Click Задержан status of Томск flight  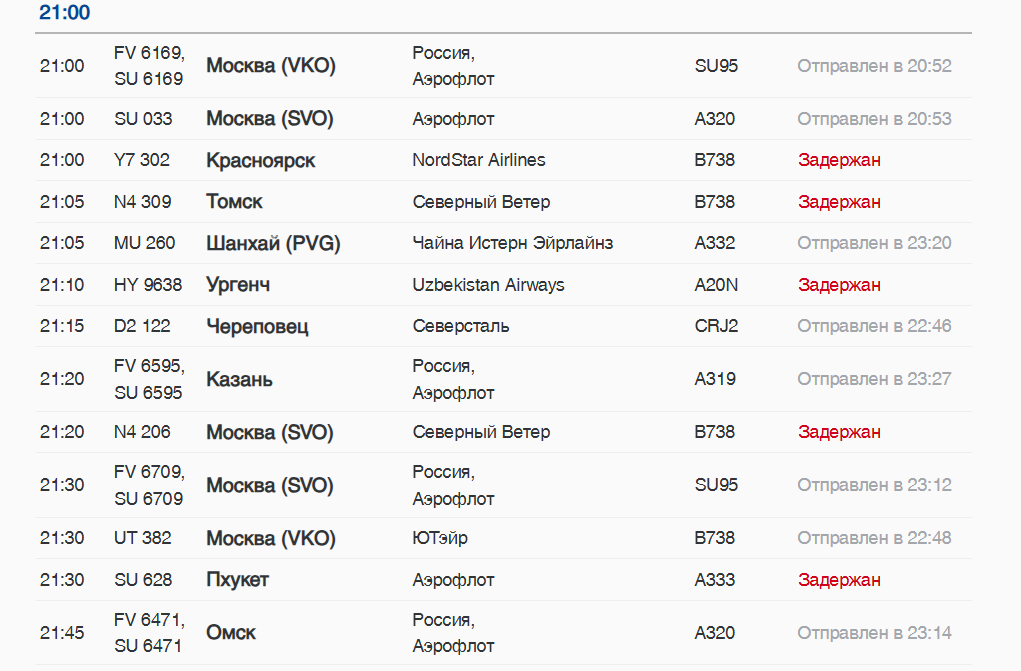click(839, 202)
